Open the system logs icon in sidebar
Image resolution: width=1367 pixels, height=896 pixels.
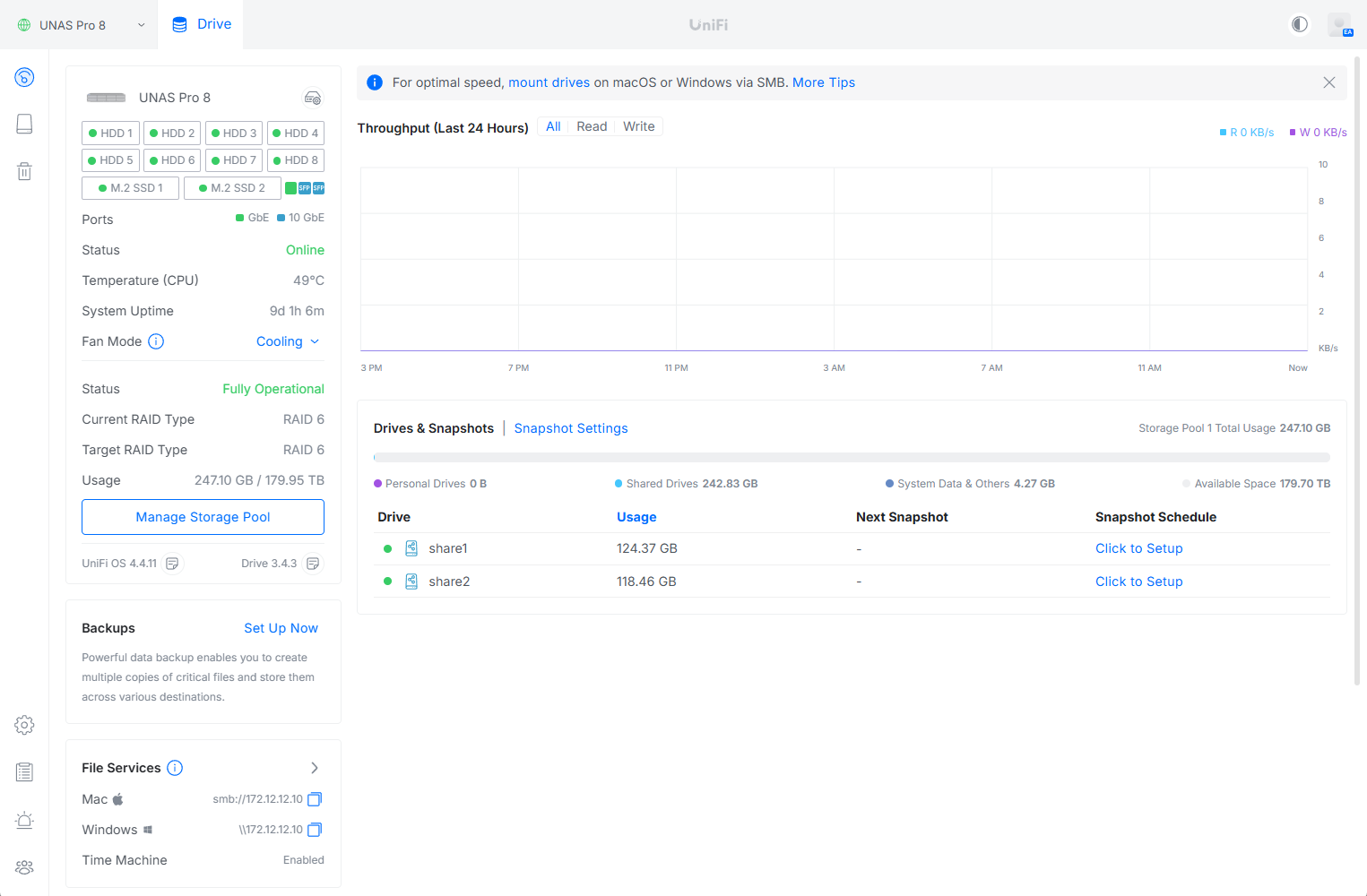[x=24, y=771]
